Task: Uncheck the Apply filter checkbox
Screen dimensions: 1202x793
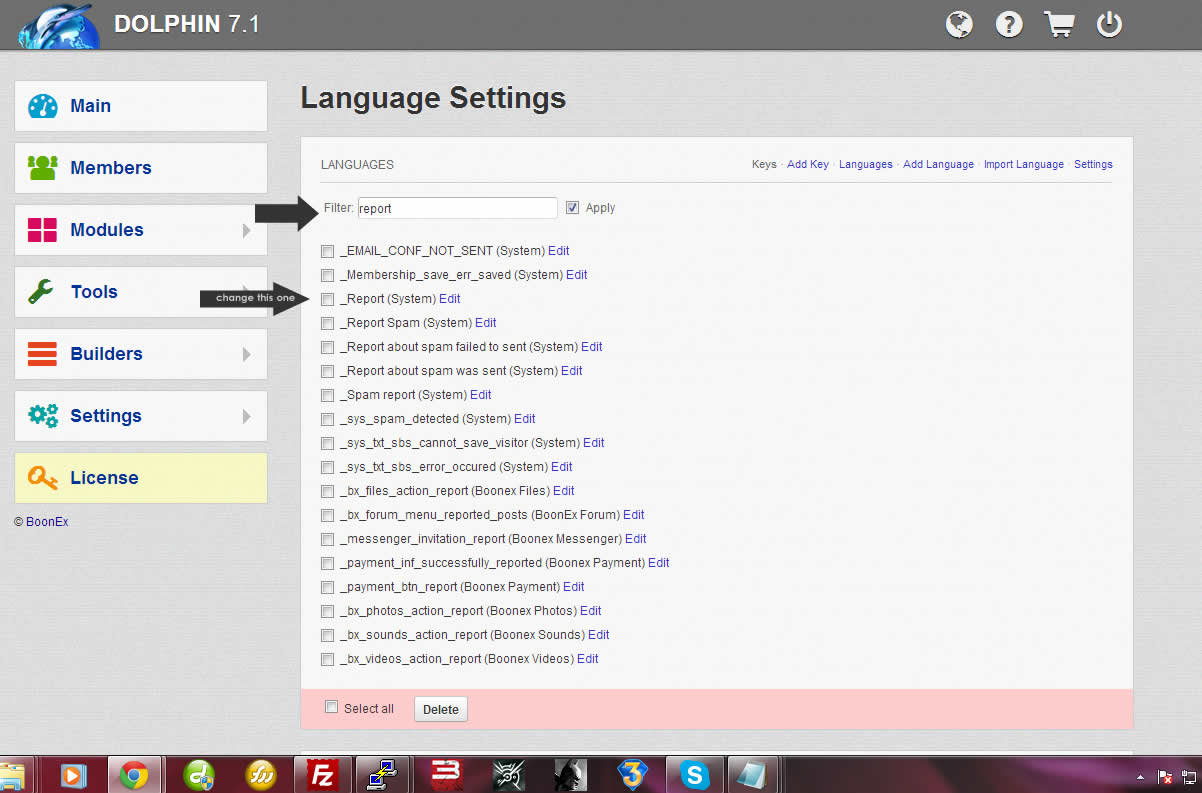Action: (x=572, y=208)
